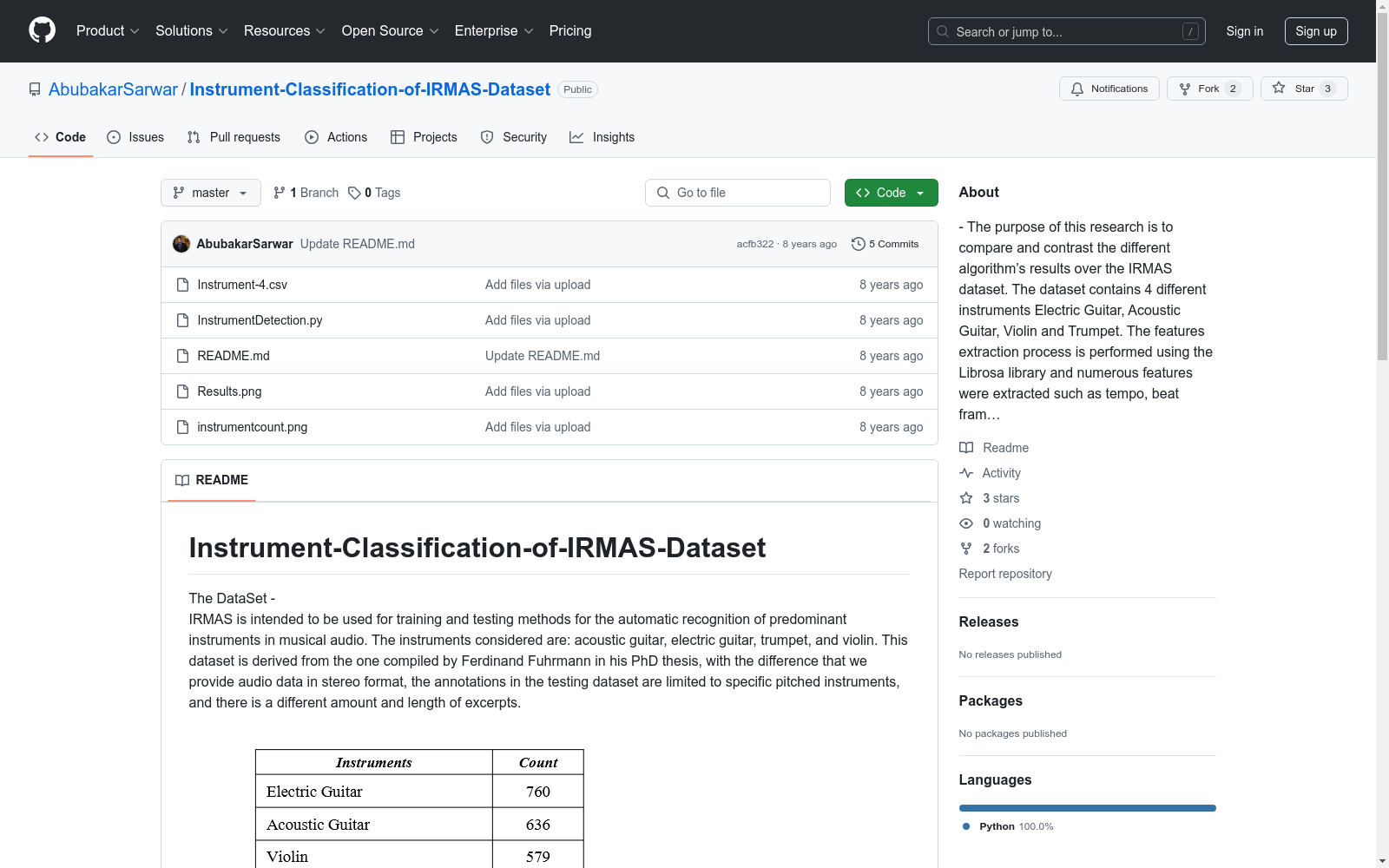Screen dimensions: 1389x868
Task: Click the search magnifier icon in header
Action: tap(943, 31)
